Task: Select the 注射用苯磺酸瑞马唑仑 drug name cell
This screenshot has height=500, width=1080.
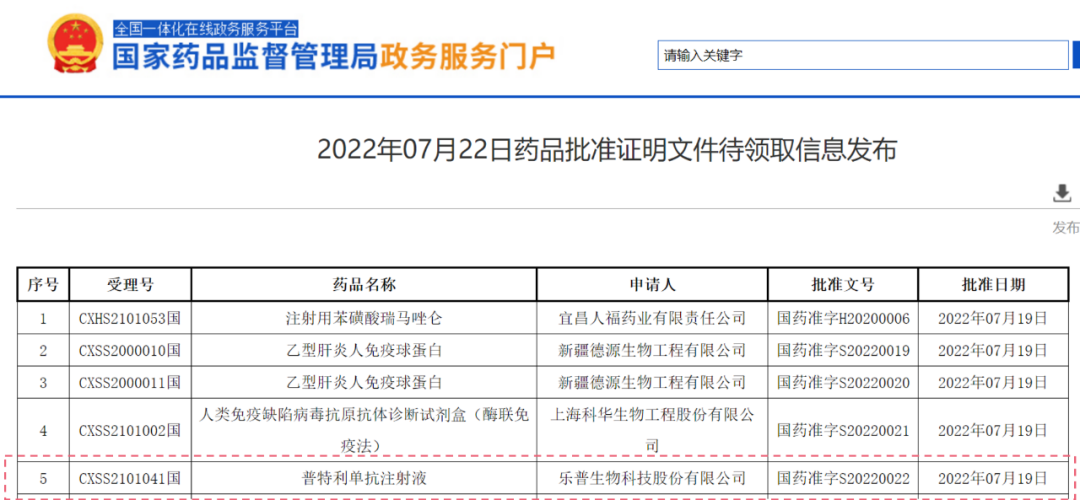Action: click(x=364, y=319)
